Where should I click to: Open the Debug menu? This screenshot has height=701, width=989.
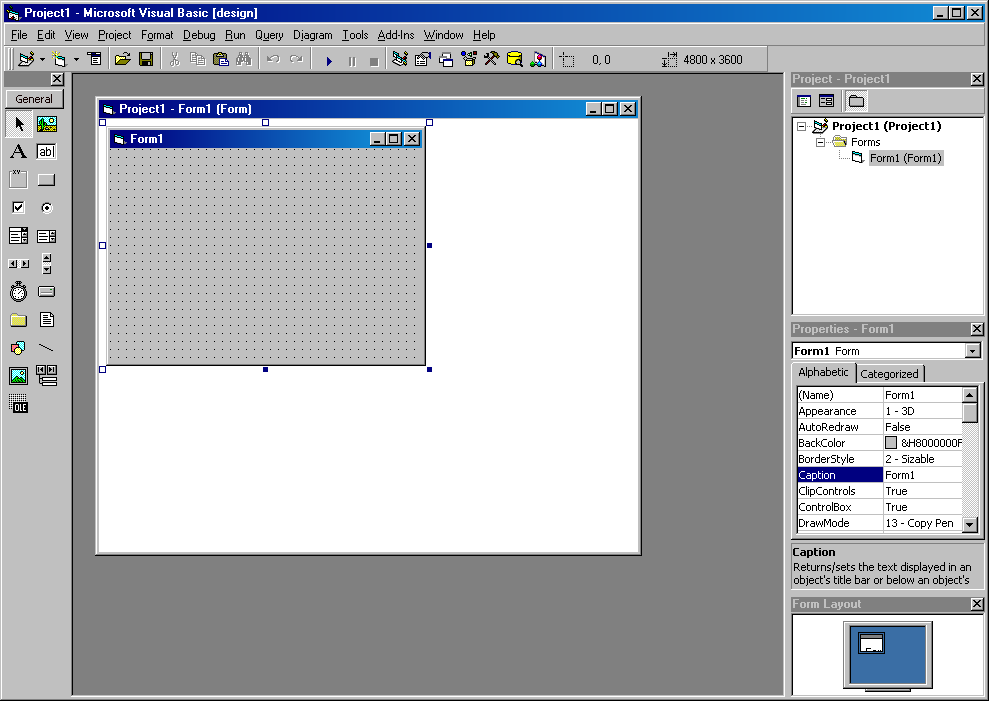[199, 35]
